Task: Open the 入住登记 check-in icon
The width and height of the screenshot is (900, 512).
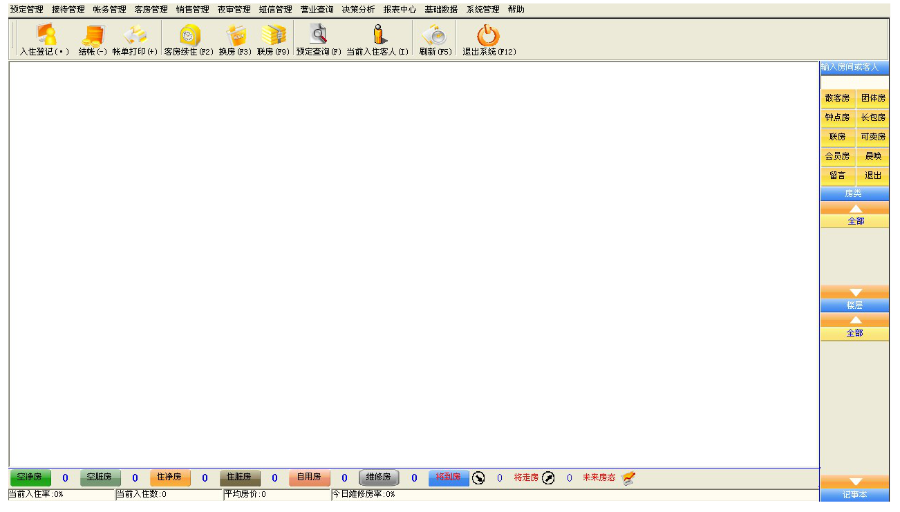Action: pyautogui.click(x=46, y=36)
